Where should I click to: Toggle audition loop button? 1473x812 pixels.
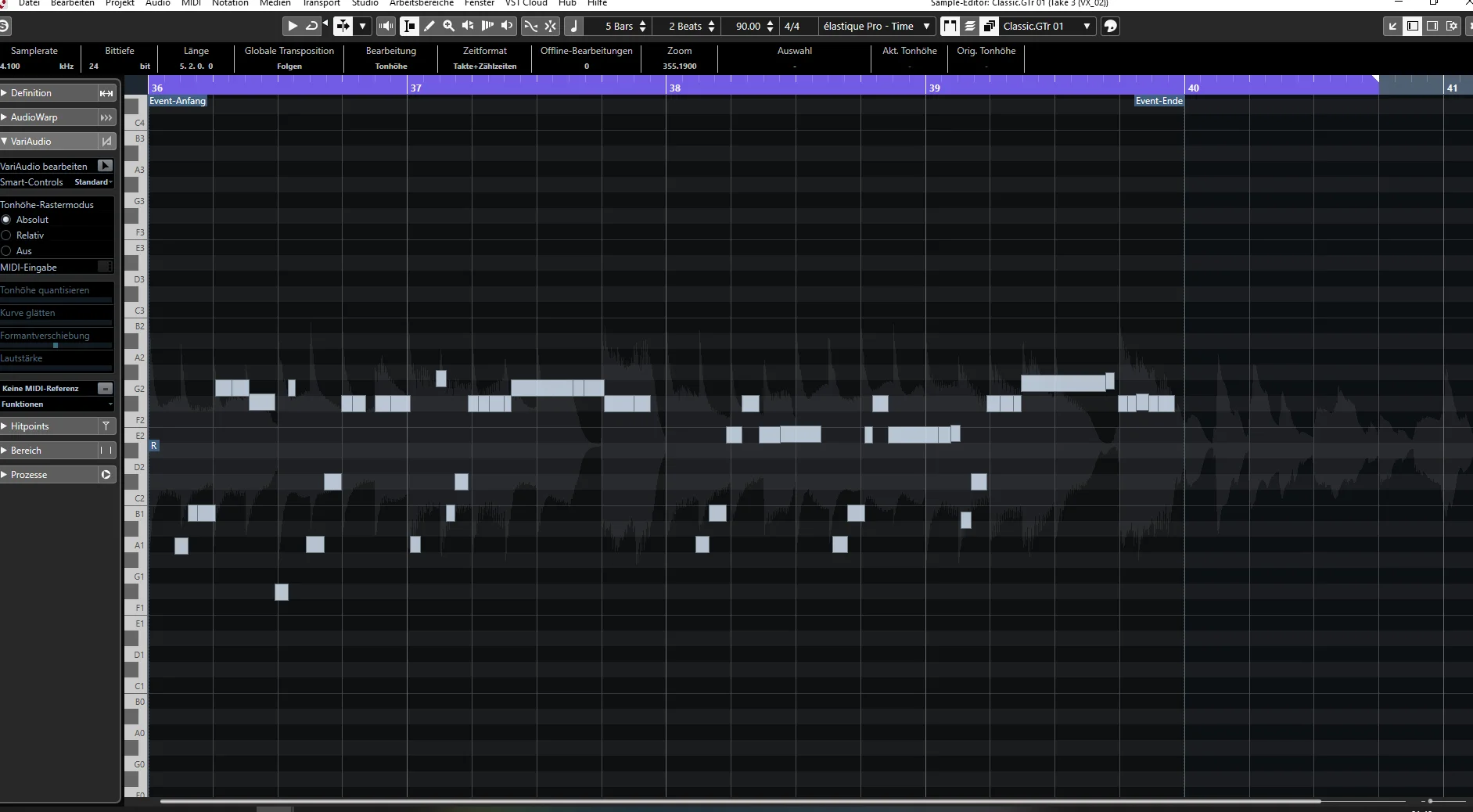(x=311, y=26)
